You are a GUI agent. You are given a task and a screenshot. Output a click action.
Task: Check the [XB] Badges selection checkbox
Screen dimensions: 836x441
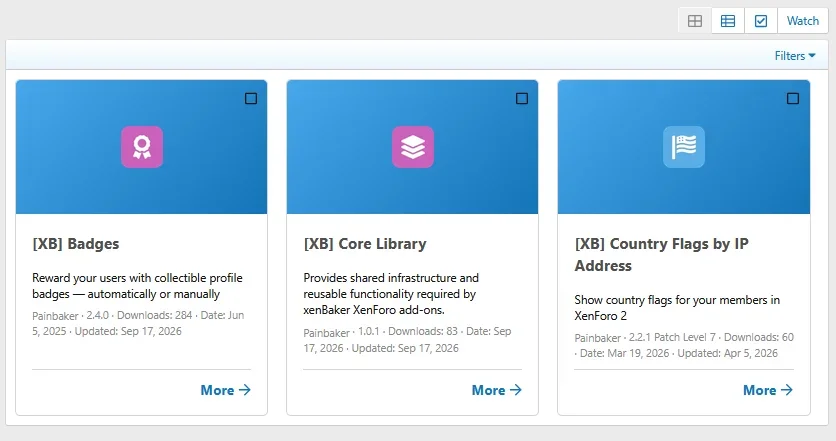coord(251,99)
